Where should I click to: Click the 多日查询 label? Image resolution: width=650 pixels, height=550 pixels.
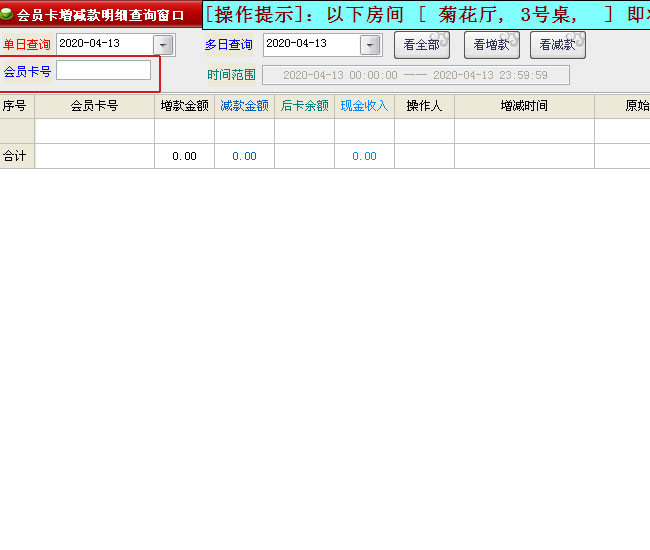(228, 44)
